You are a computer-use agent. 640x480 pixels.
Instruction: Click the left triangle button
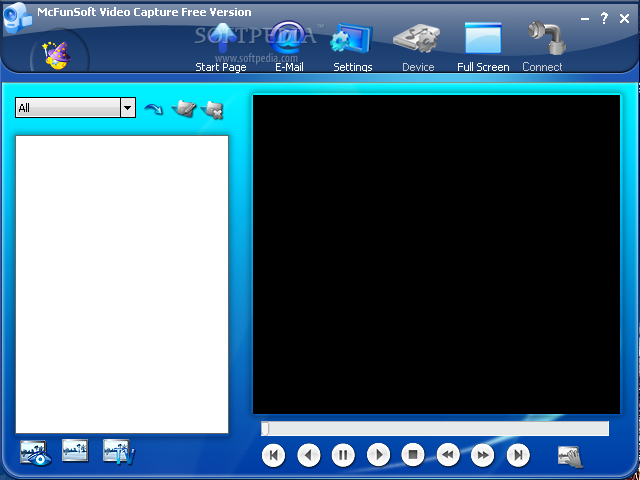[309, 455]
